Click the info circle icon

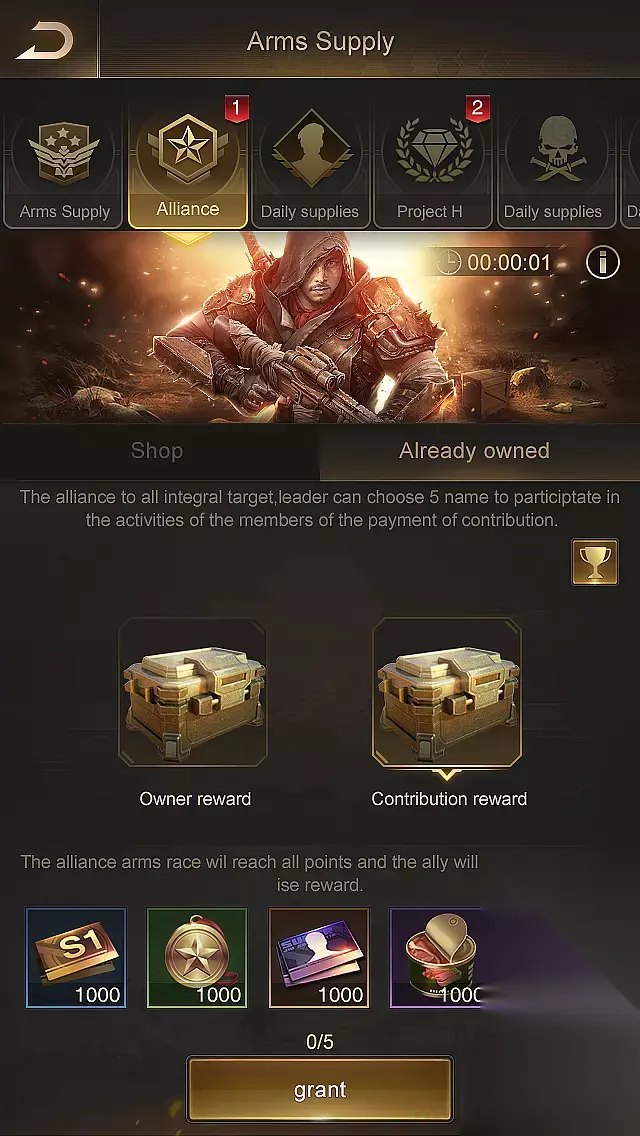pos(602,262)
